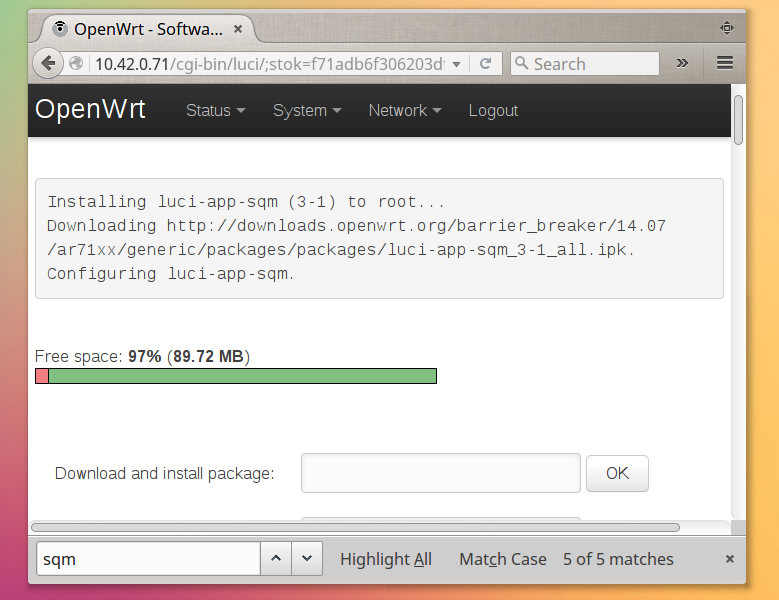Click the 'Free space: 97% (89.72 MB)' label

(143, 357)
